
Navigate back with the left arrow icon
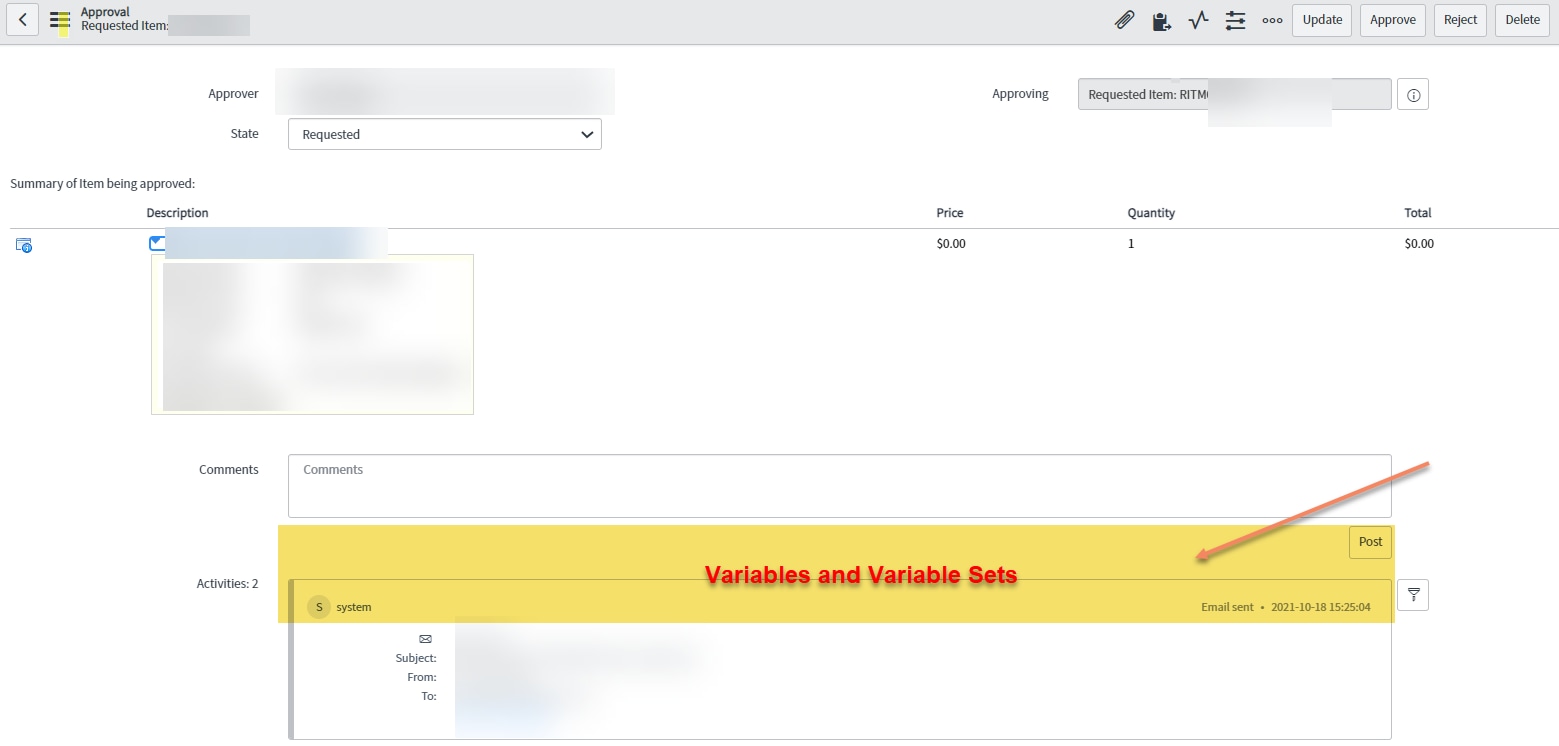point(22,19)
